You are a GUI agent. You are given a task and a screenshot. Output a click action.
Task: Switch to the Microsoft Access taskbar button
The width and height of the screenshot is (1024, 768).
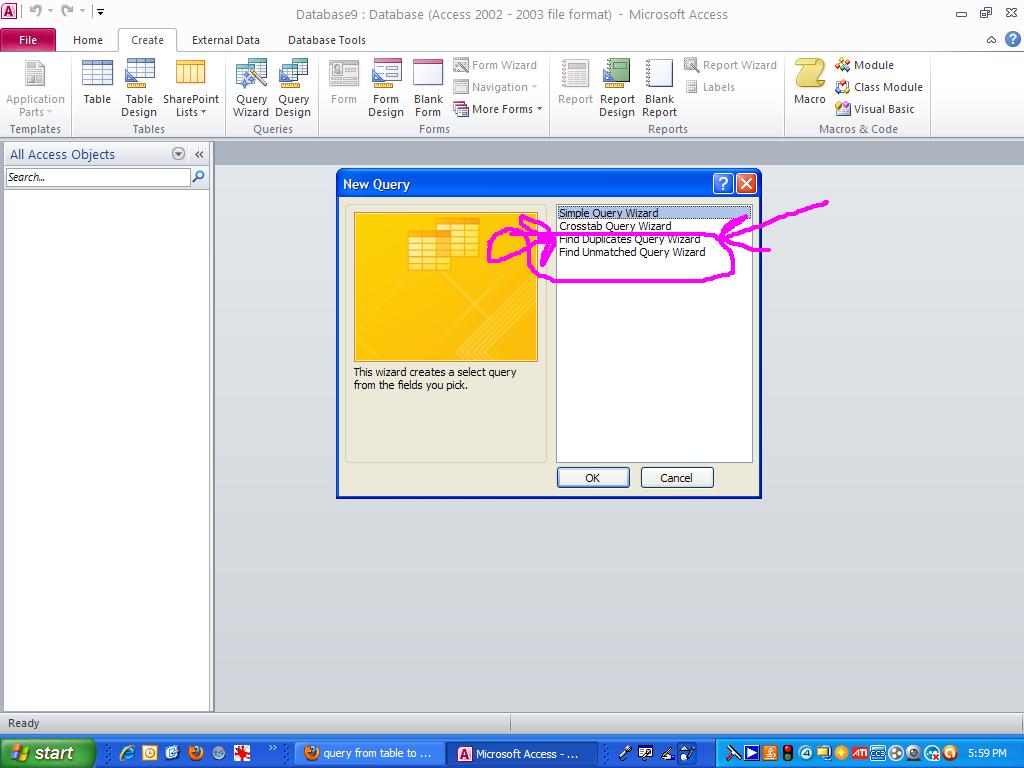522,754
